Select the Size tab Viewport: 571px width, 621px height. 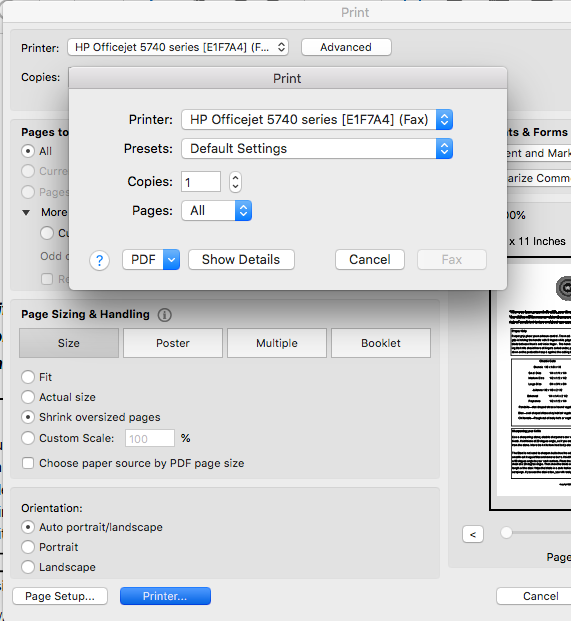coord(69,343)
